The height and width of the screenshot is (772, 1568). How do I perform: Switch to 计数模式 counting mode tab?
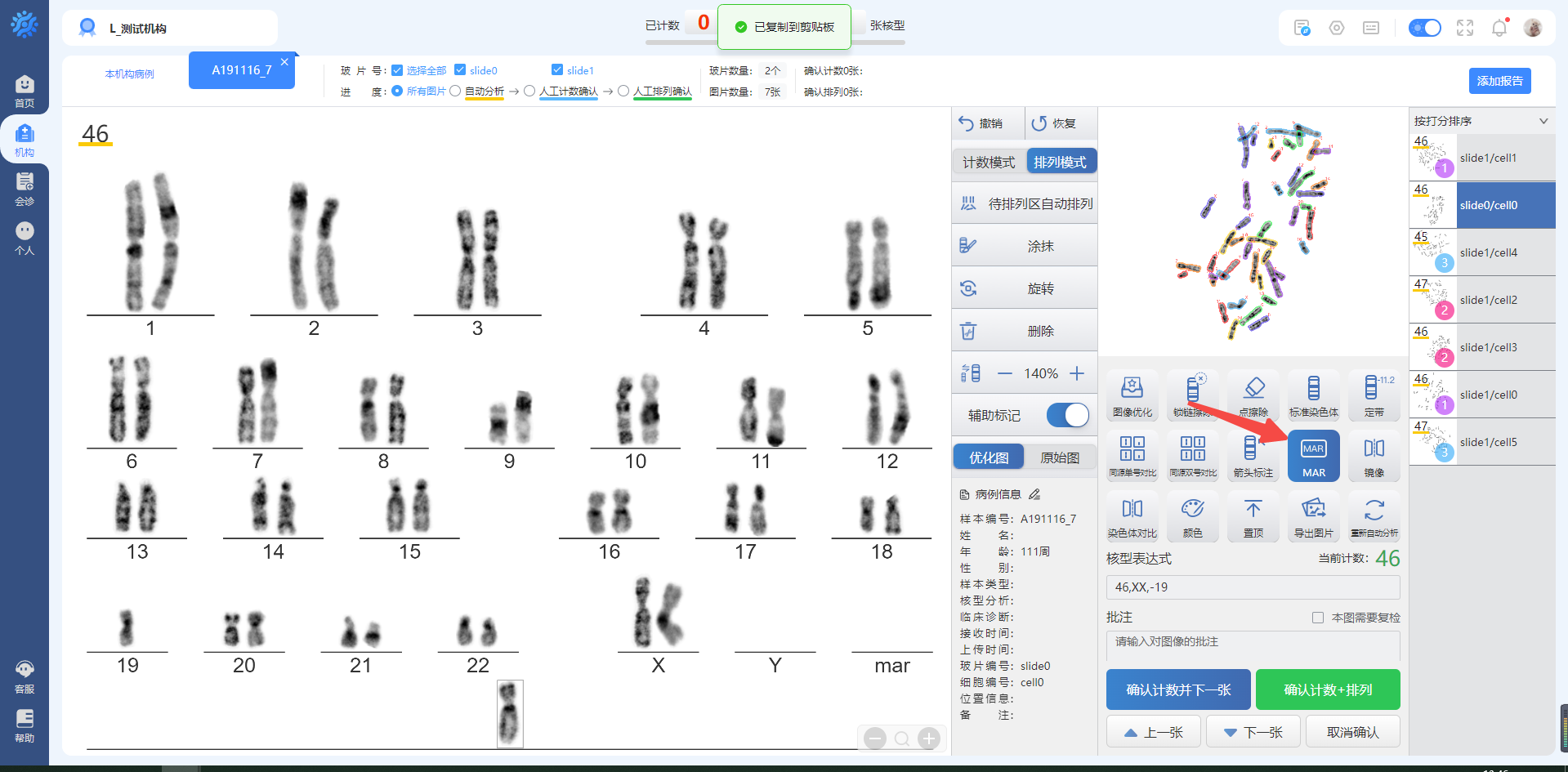click(989, 163)
